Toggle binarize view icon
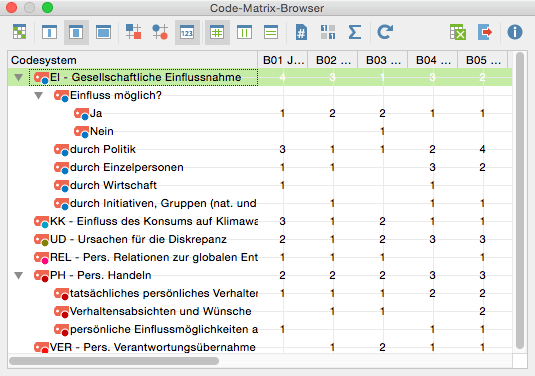 pyautogui.click(x=328, y=32)
